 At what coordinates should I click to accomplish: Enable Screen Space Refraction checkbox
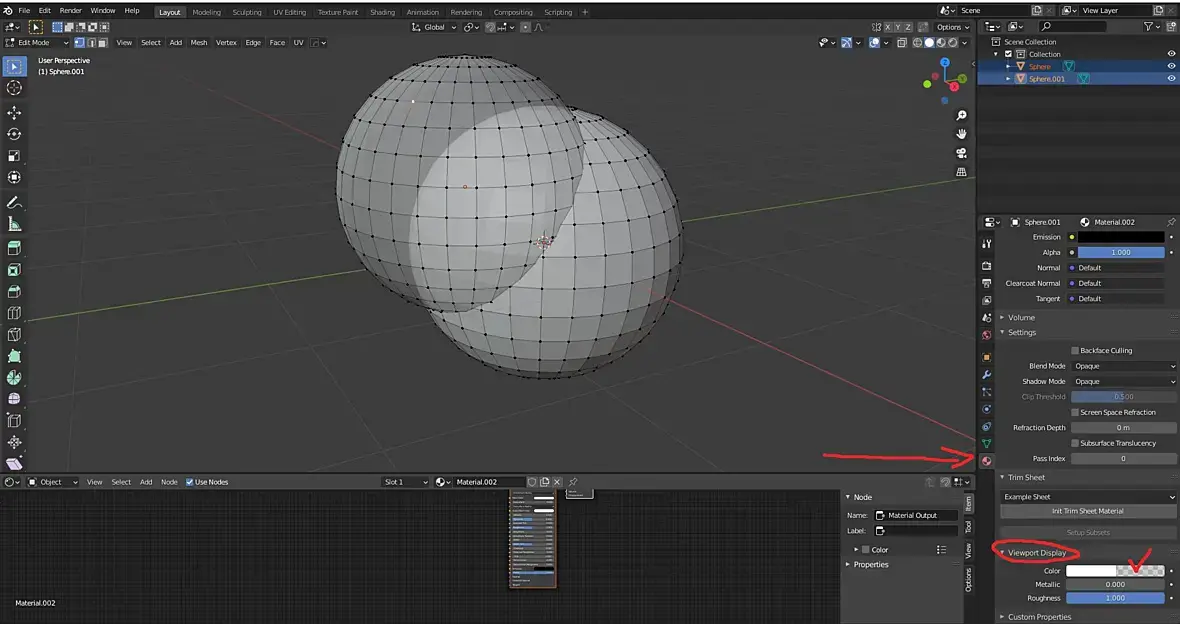pos(1075,412)
